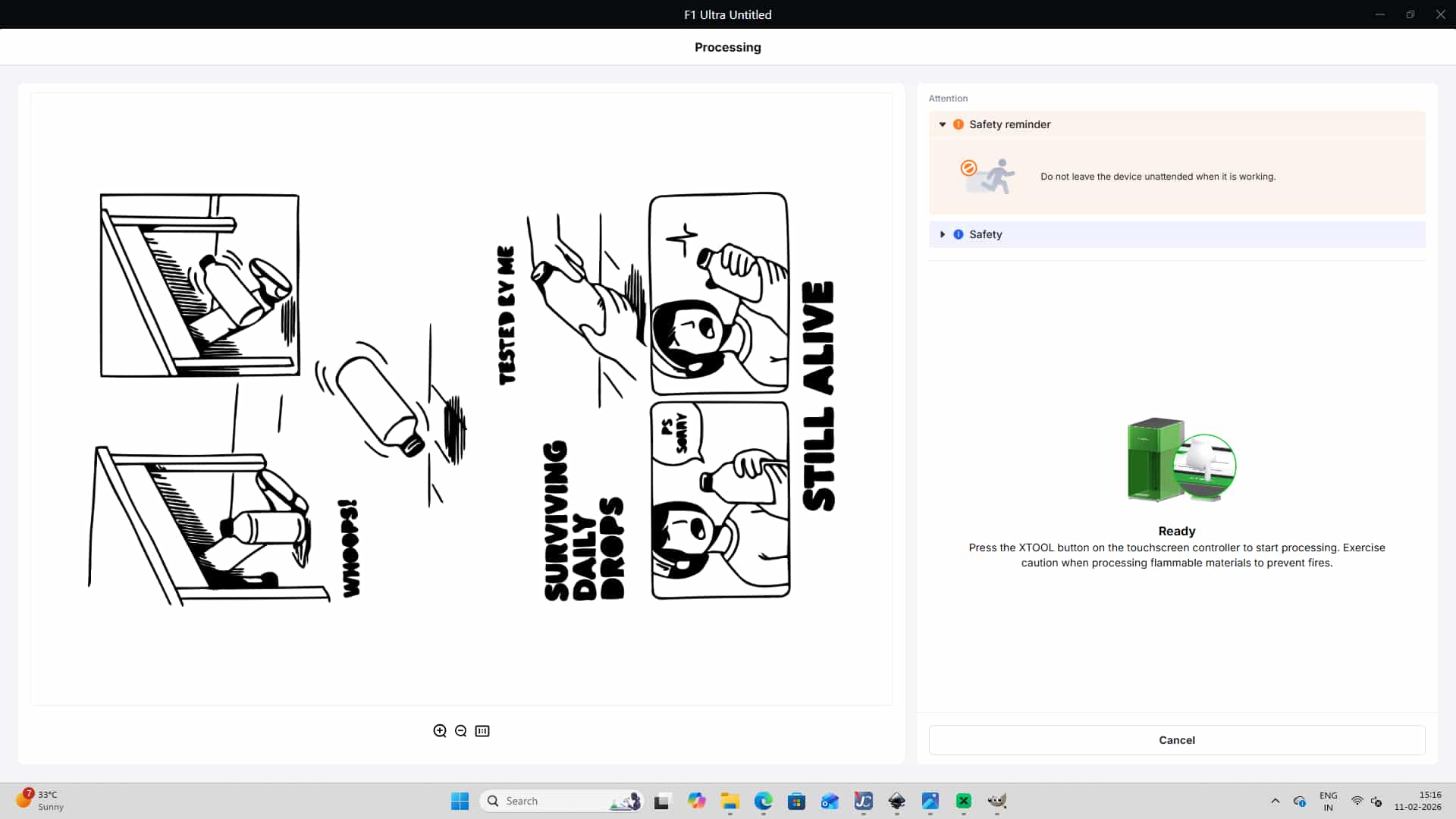Zoom in on the canvas preview
This screenshot has width=1456, height=819.
coord(440,731)
